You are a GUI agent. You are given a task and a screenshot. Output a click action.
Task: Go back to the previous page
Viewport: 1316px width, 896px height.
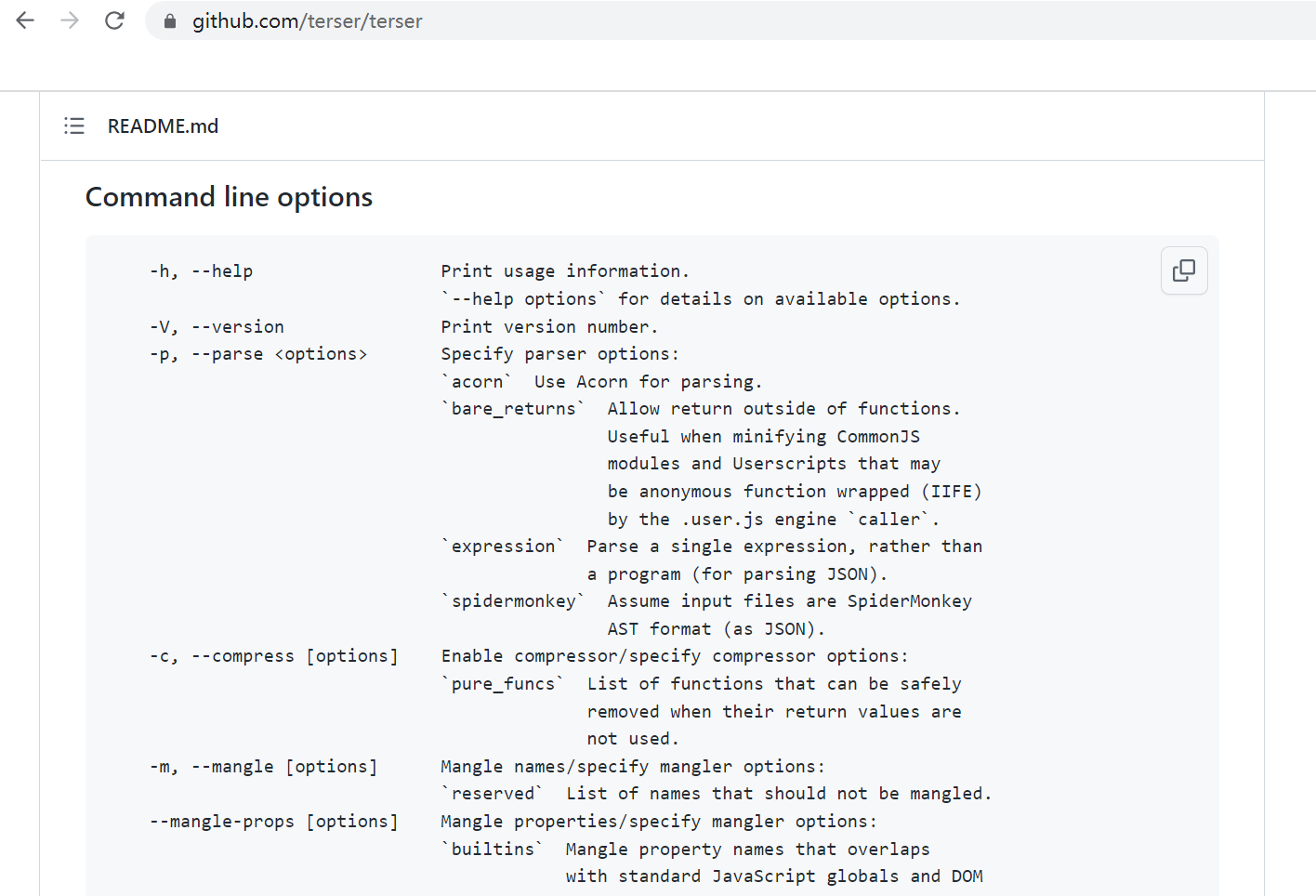tap(25, 20)
